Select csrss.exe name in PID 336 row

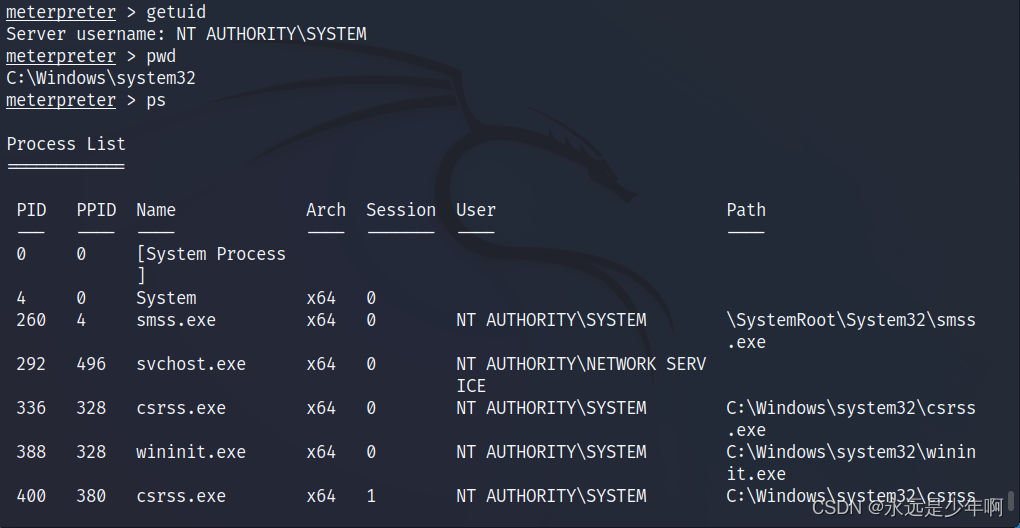pos(181,408)
